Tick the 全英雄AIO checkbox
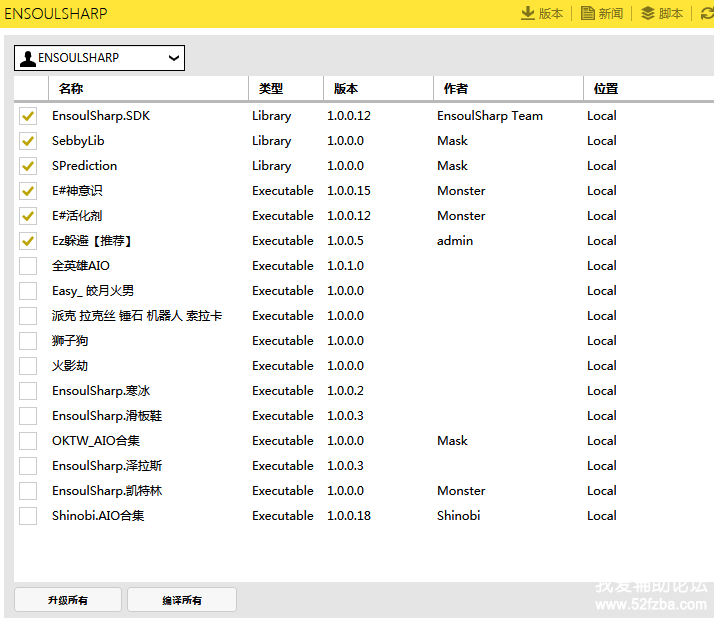This screenshot has width=714, height=618. click(x=28, y=266)
